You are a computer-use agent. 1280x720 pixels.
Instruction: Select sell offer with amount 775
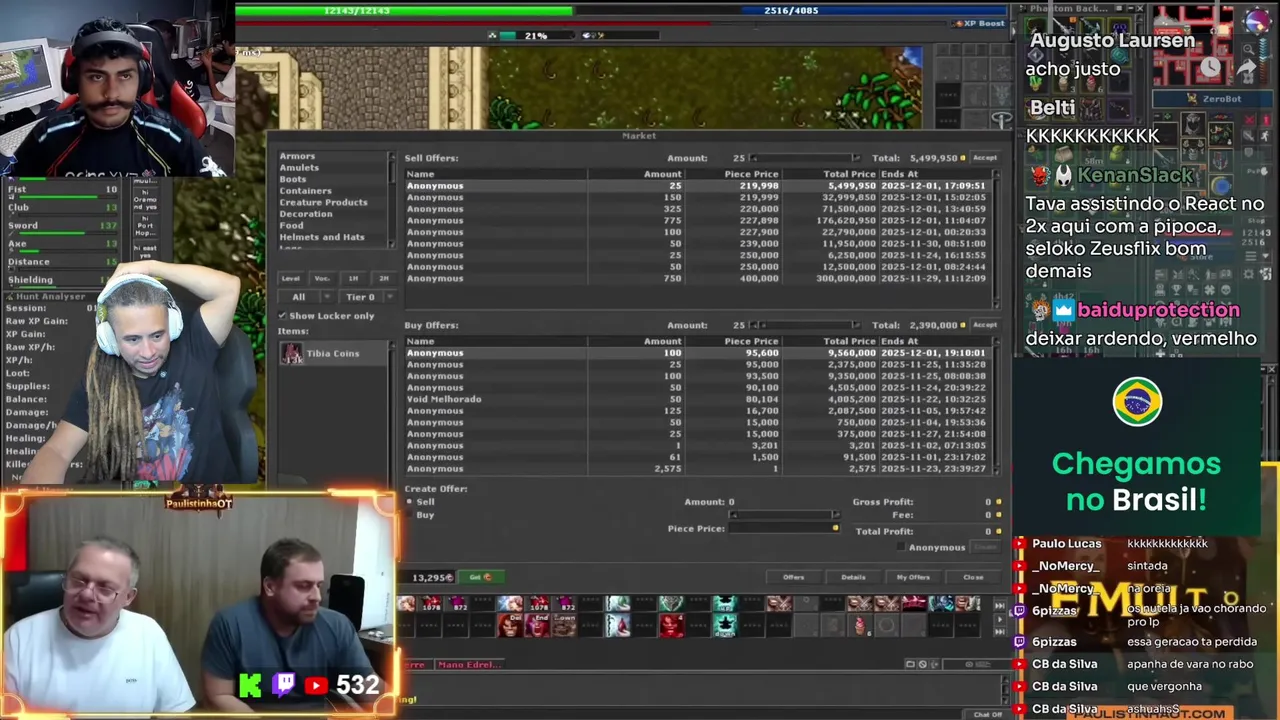pyautogui.click(x=697, y=220)
